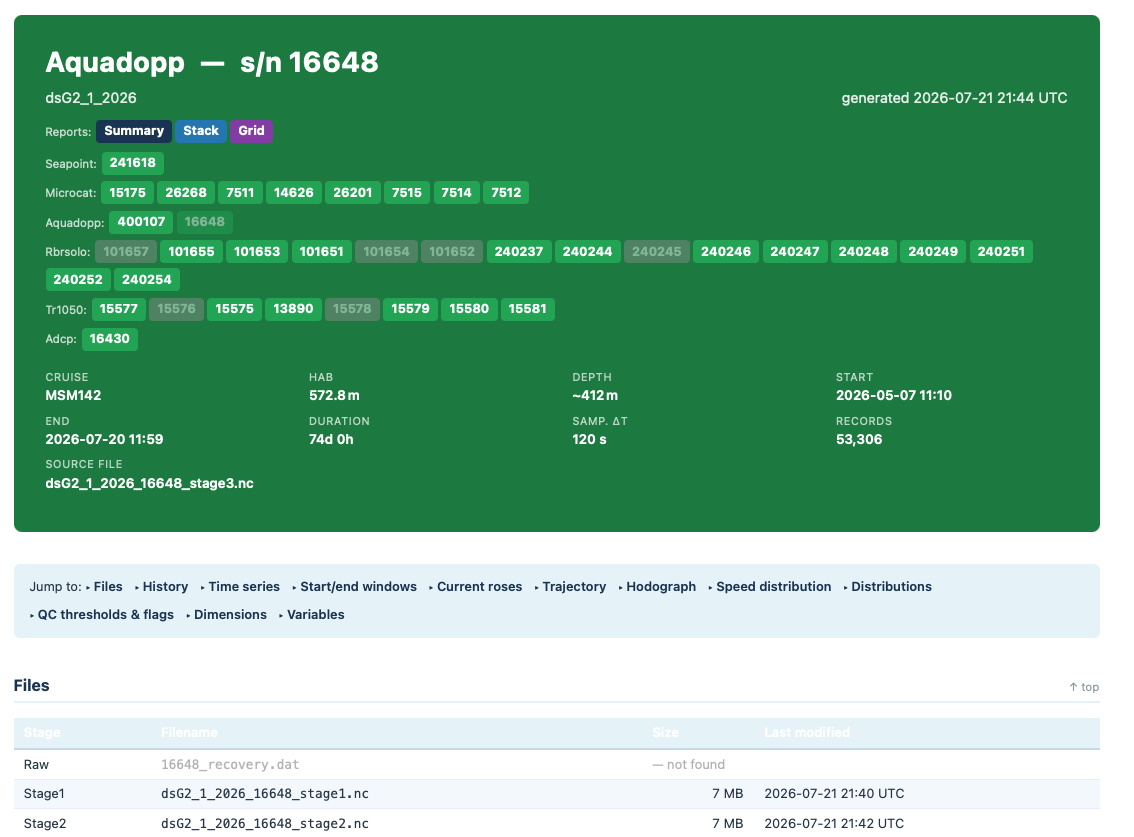Open Seapoint instrument 241618

tap(132, 163)
